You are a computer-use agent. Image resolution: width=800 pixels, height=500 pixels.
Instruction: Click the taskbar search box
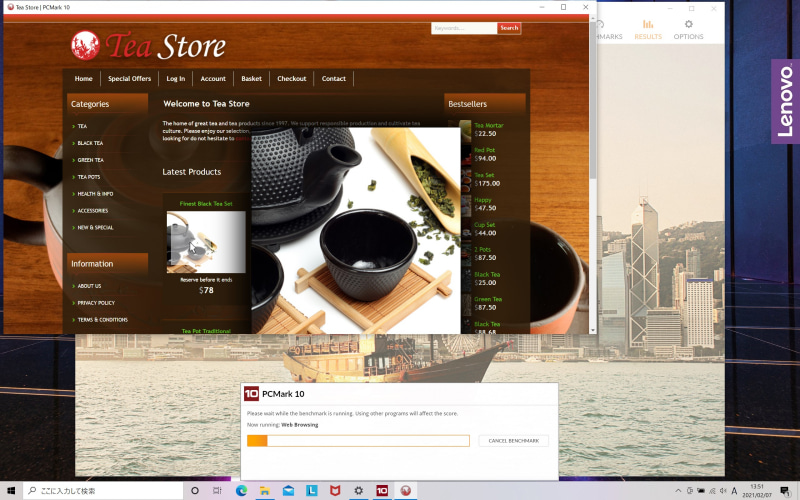coord(103,490)
